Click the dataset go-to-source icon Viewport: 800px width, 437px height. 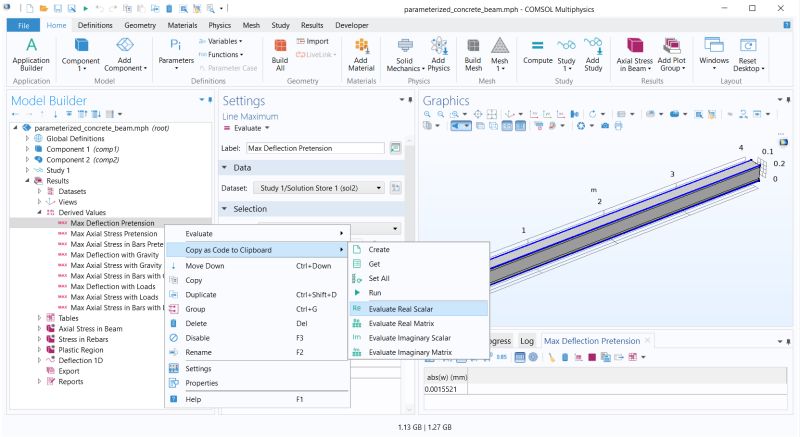tap(395, 188)
